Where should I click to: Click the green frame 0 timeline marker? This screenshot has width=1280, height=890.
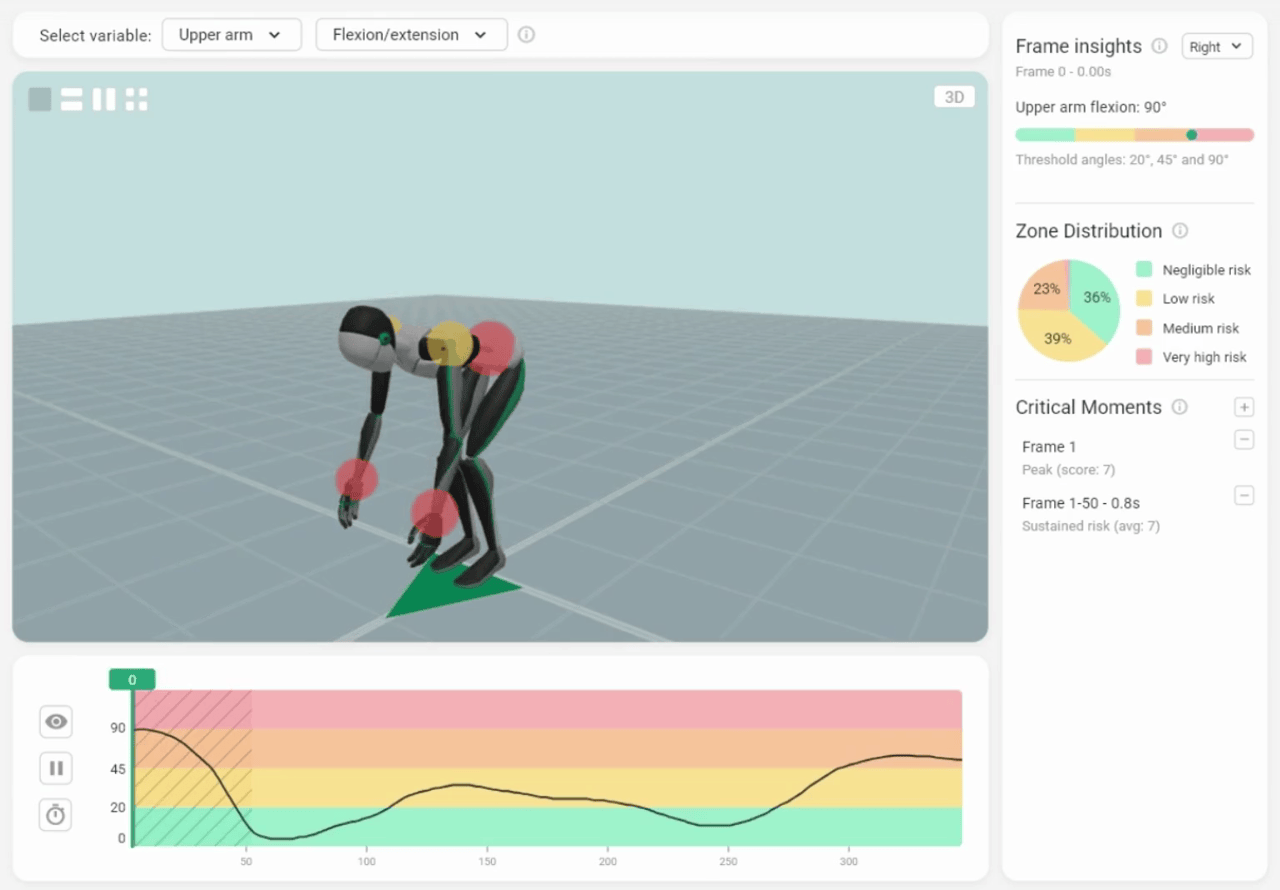coord(132,680)
